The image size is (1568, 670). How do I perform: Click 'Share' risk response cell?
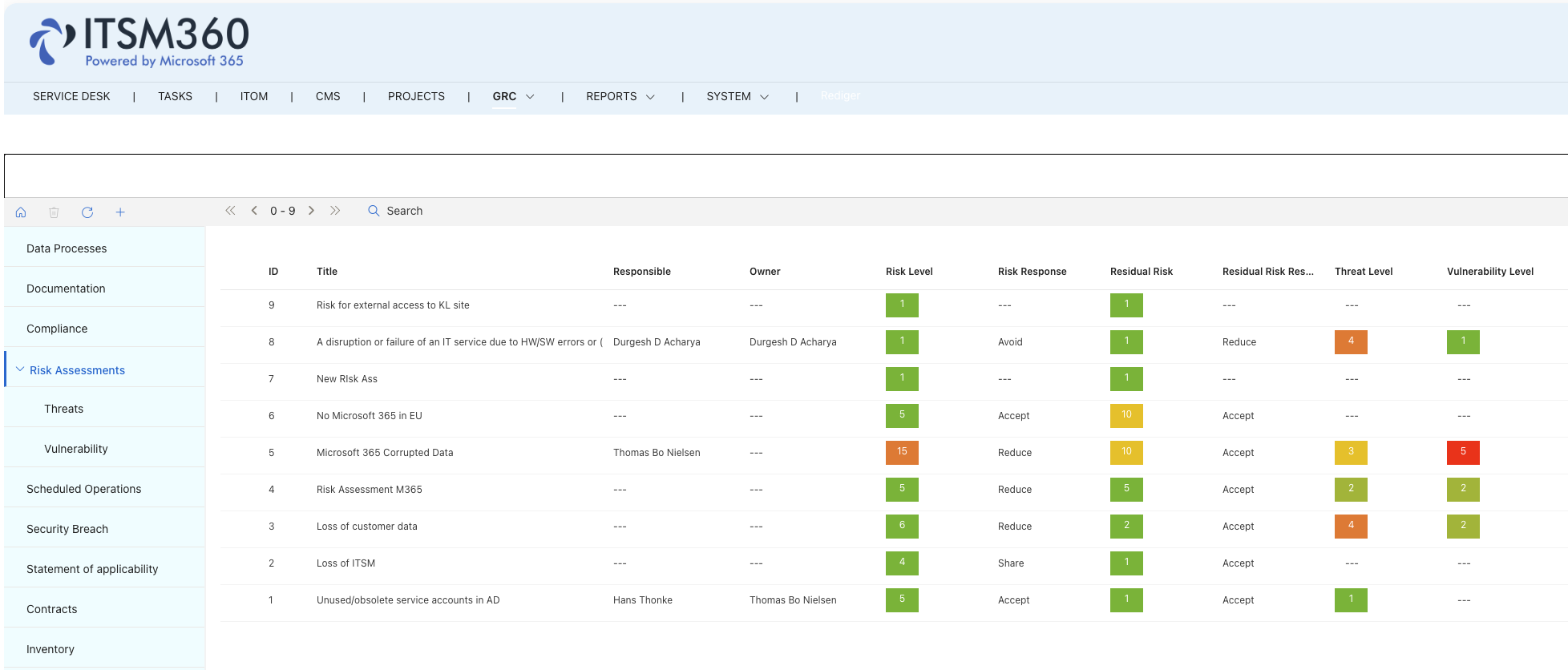1011,563
